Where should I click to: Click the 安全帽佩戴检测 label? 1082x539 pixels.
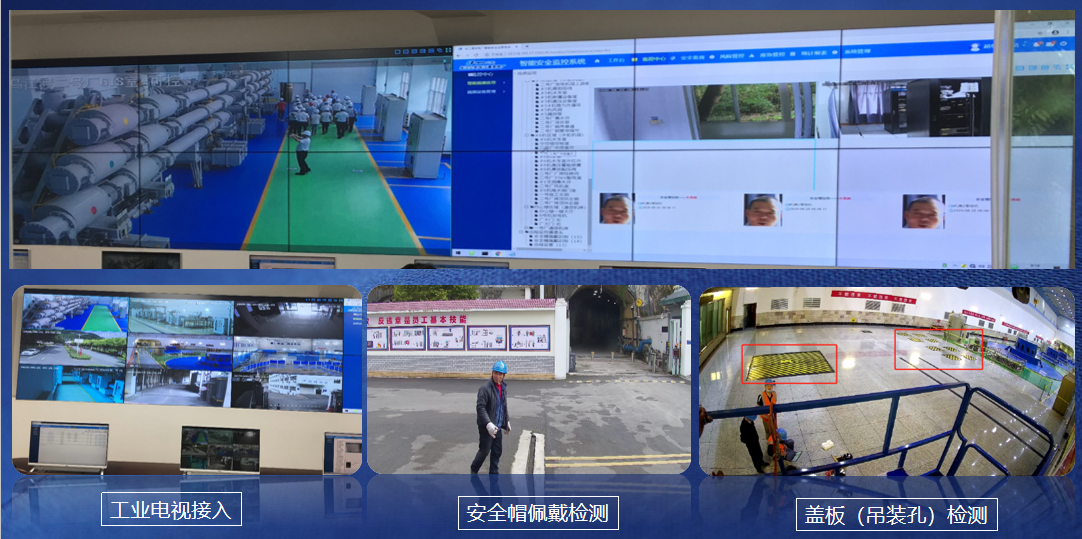coord(537,514)
